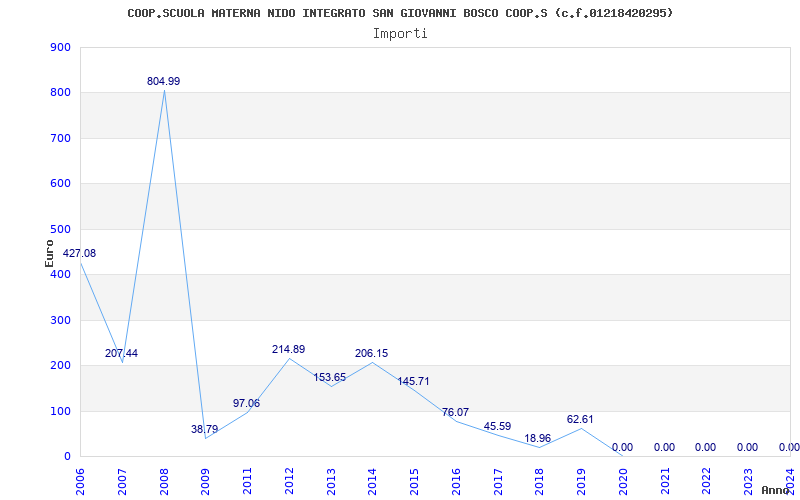Click the Anno x-axis title
The height and width of the screenshot is (500, 800).
[777, 490]
